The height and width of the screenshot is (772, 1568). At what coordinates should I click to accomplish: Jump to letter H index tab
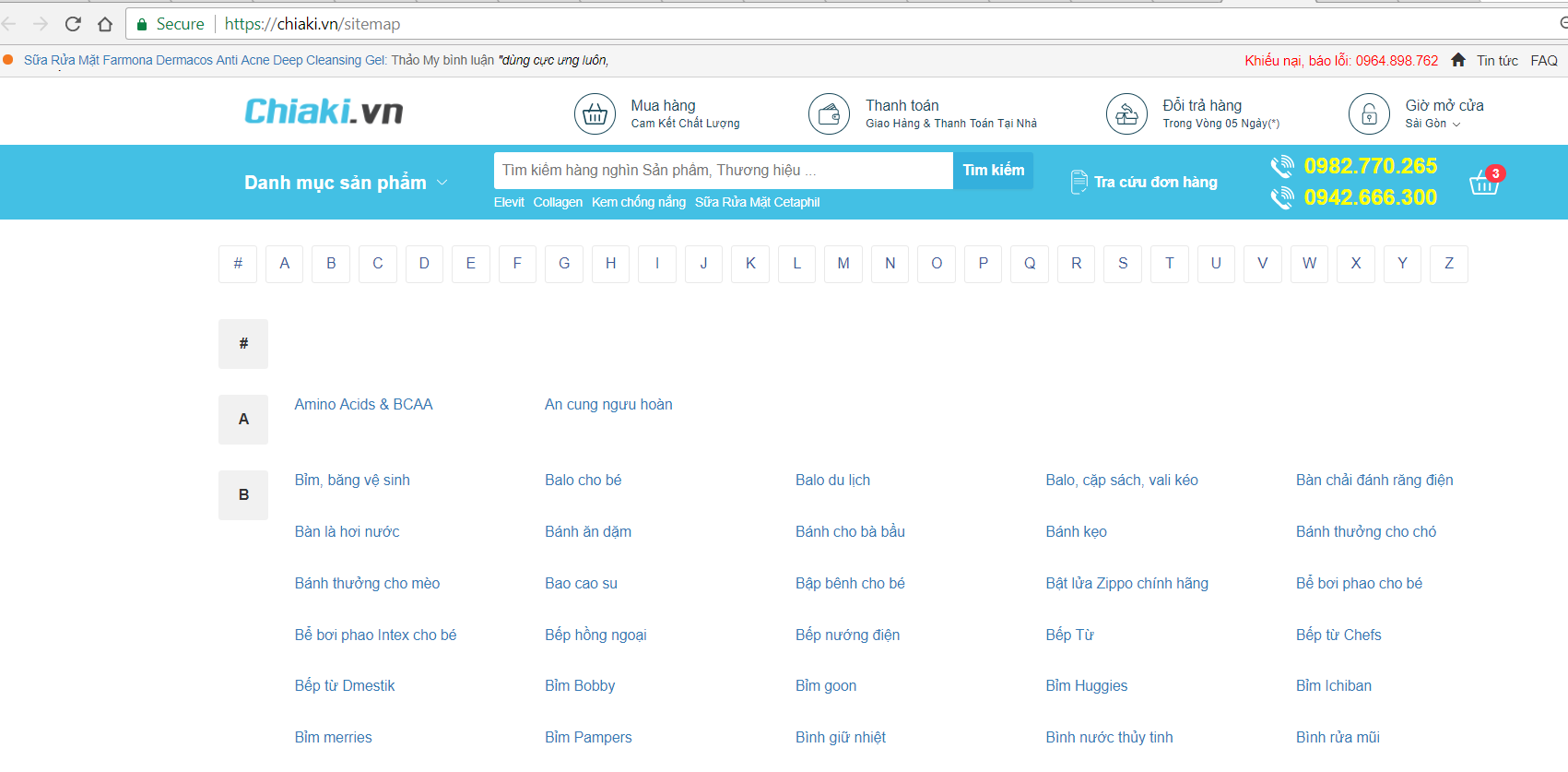point(611,264)
